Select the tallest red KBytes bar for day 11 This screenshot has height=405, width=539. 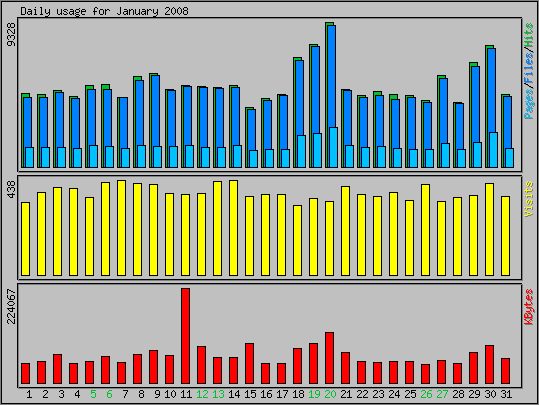tap(186, 336)
